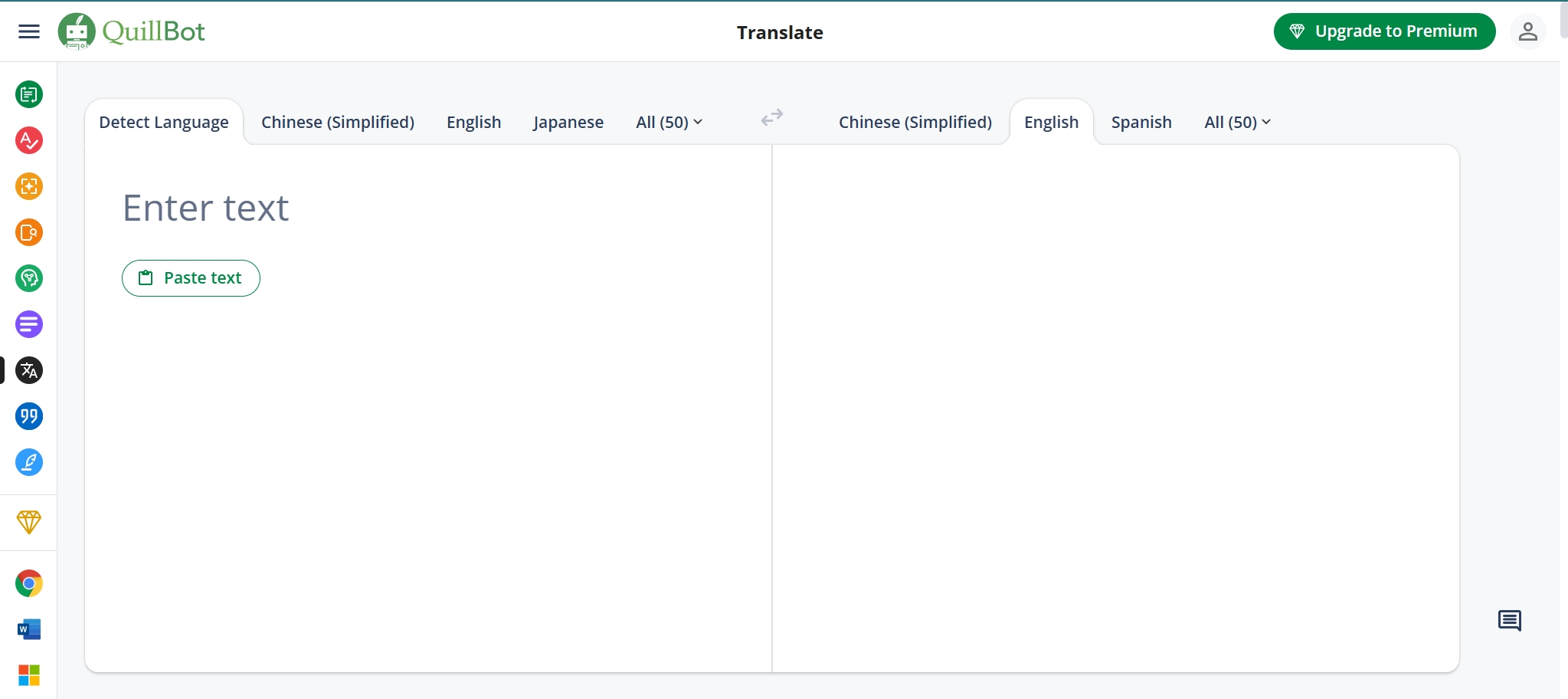The height and width of the screenshot is (699, 1568).
Task: Switch target language to Spanish
Action: pos(1141,123)
